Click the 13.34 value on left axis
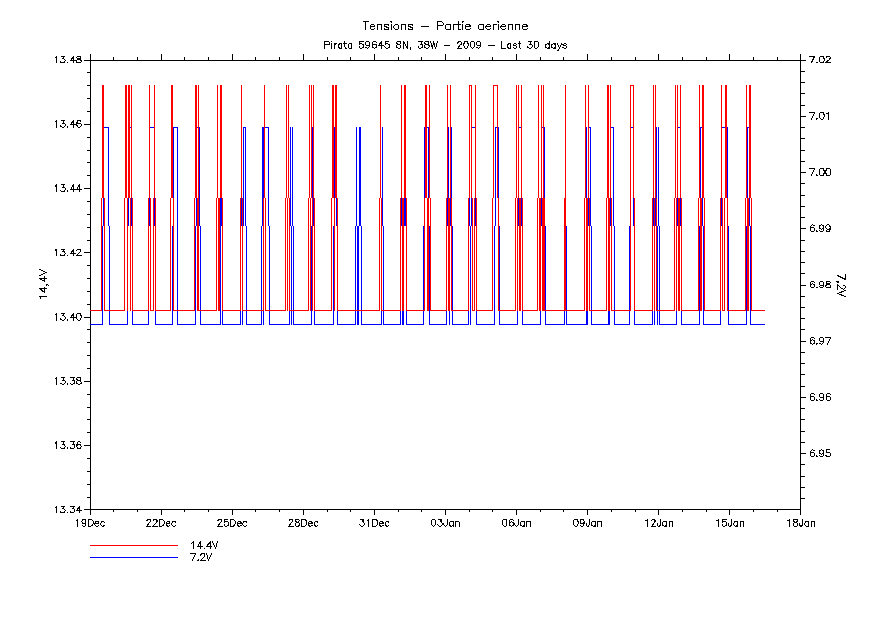This screenshot has width=891, height=630. (x=69, y=510)
